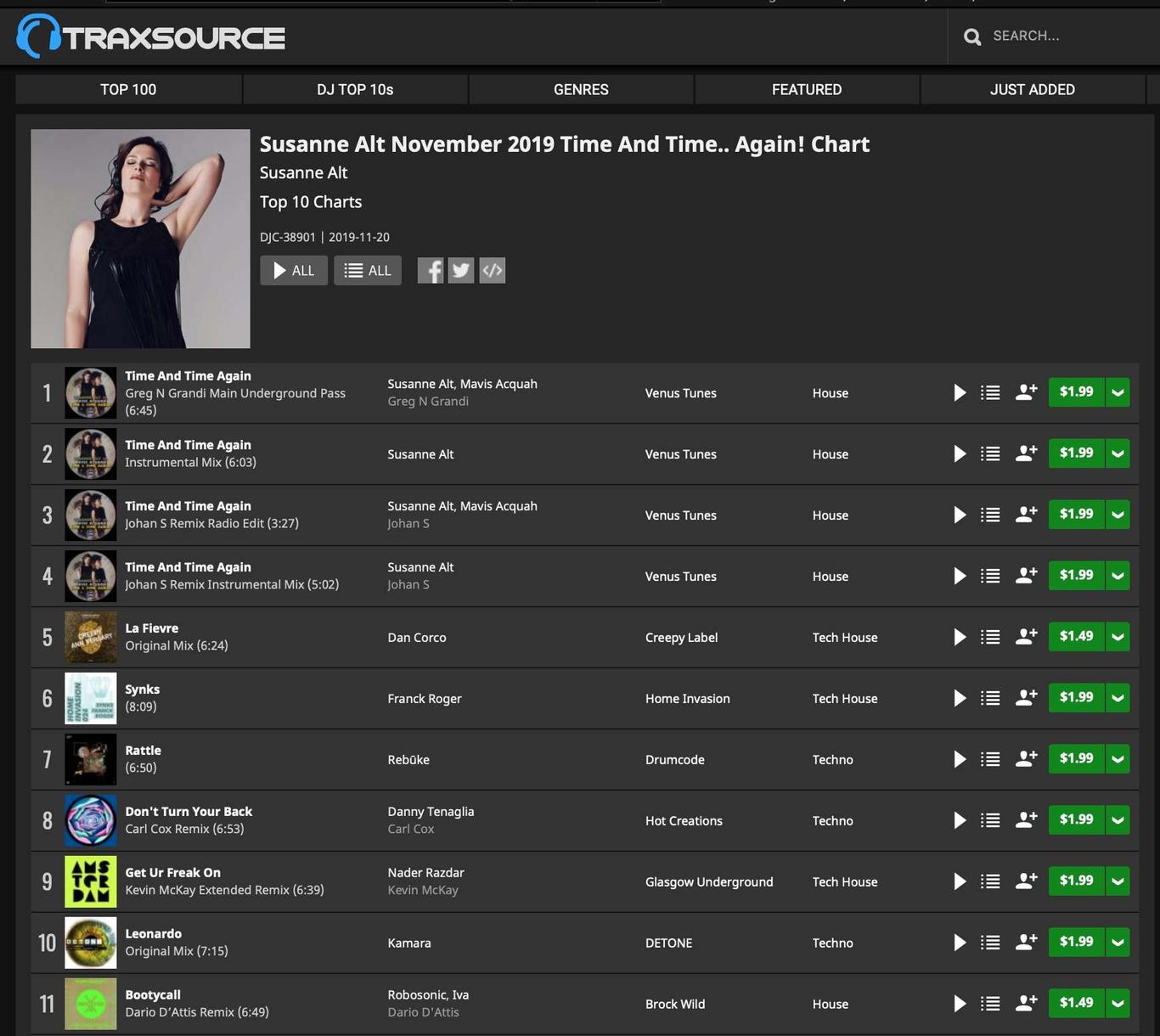Screen dimensions: 1160x1036
Task: Play track 1 Greg N Grandi Main Underground Pass
Action: (960, 392)
